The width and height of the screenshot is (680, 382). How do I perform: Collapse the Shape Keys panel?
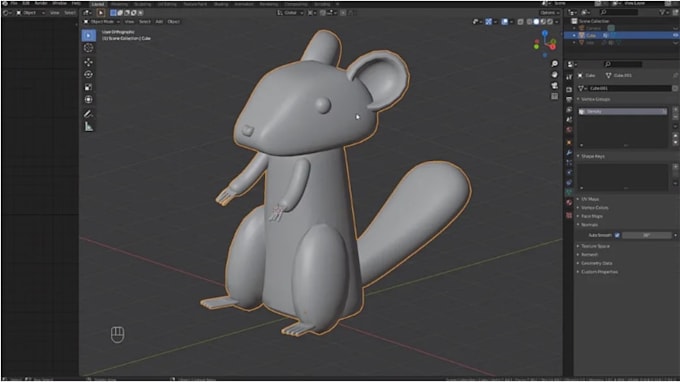pos(592,156)
